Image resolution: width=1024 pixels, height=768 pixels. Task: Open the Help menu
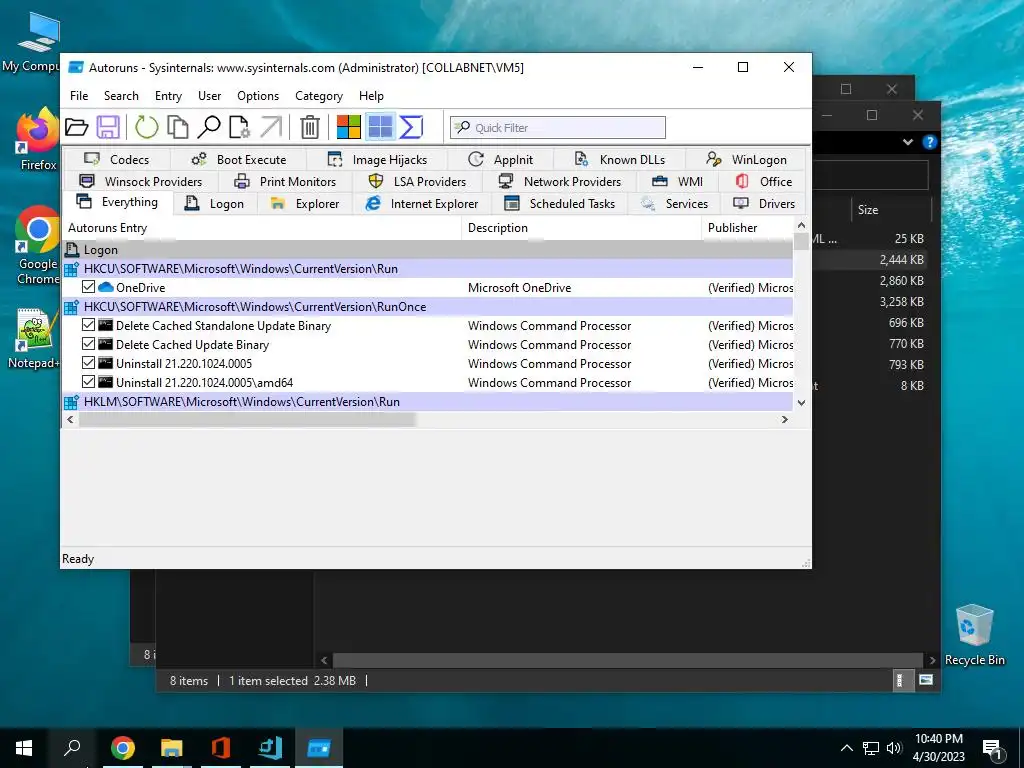[371, 96]
